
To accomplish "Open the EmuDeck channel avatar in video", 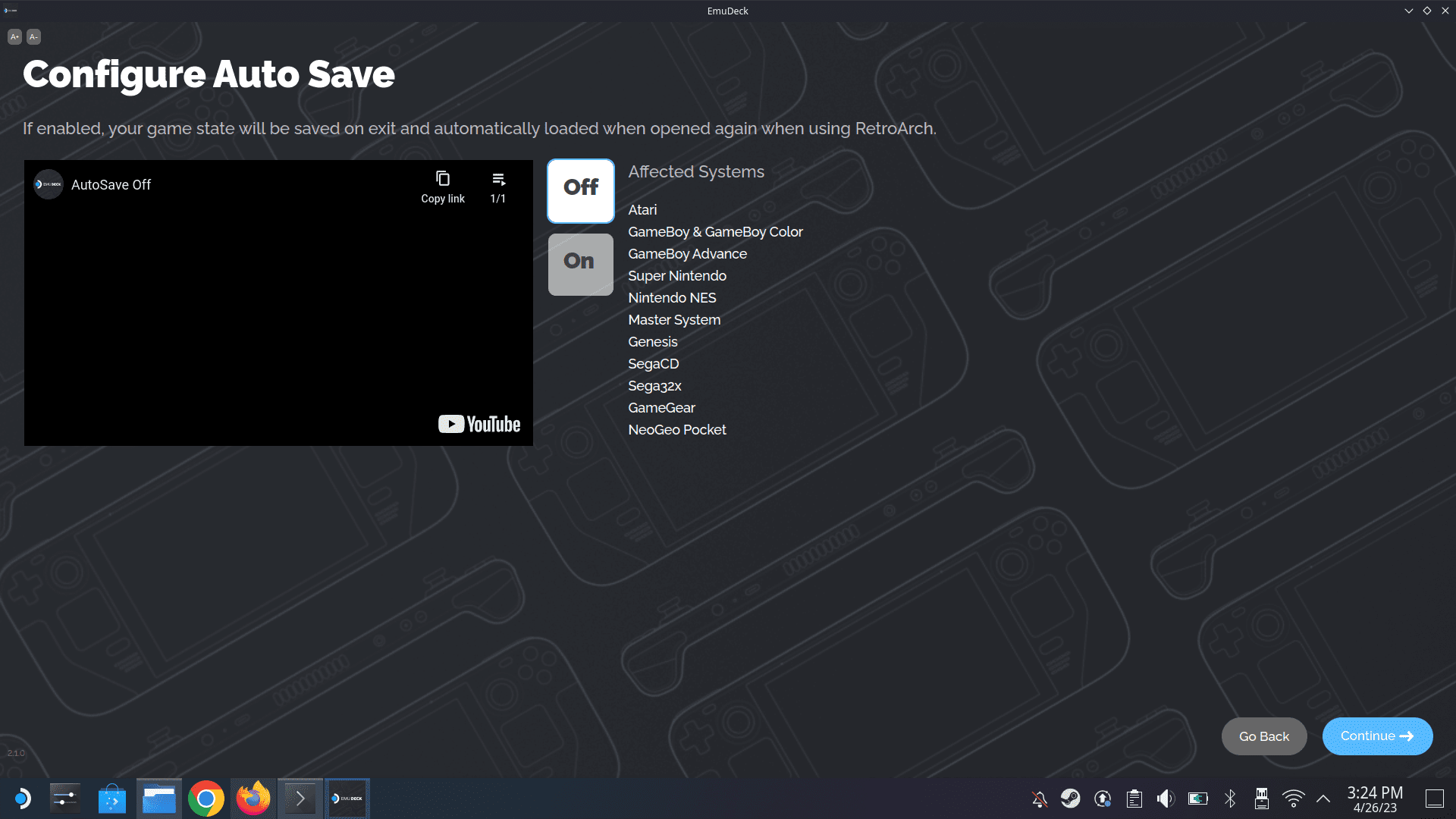I will click(49, 184).
